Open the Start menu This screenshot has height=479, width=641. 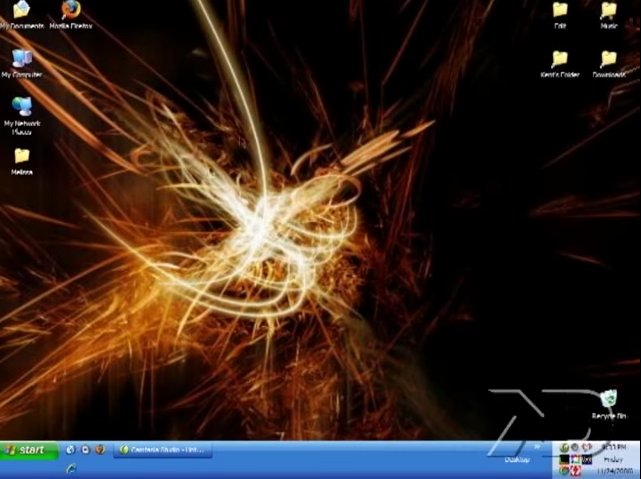29,450
